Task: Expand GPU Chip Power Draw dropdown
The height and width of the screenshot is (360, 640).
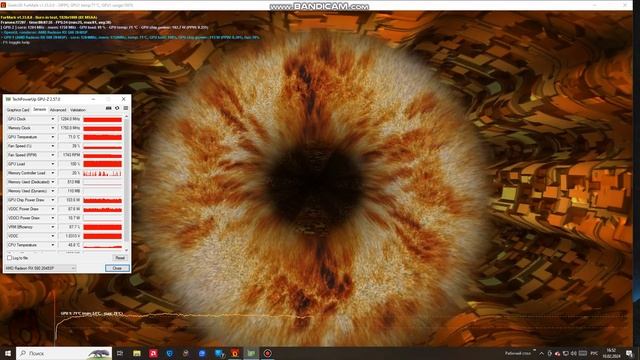Action: (53, 200)
